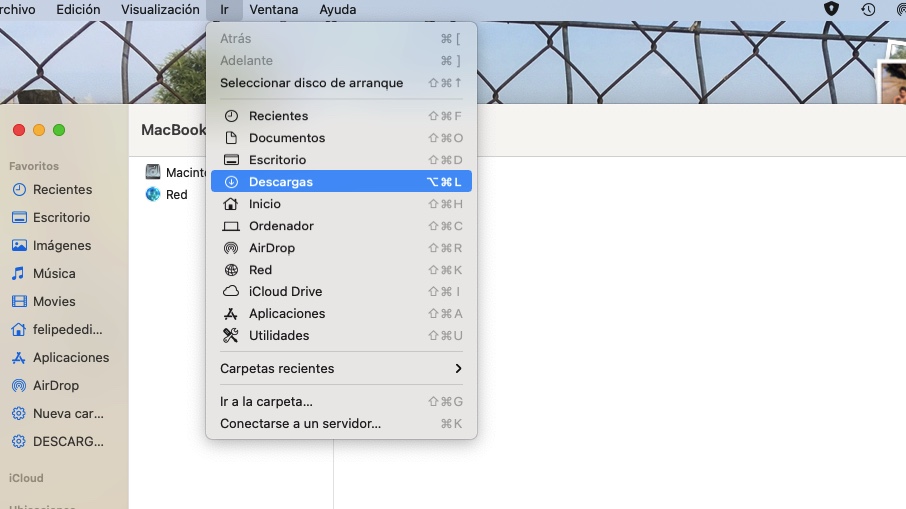
Task: Click the Recientes clock icon in Ir menu
Action: [x=231, y=116]
